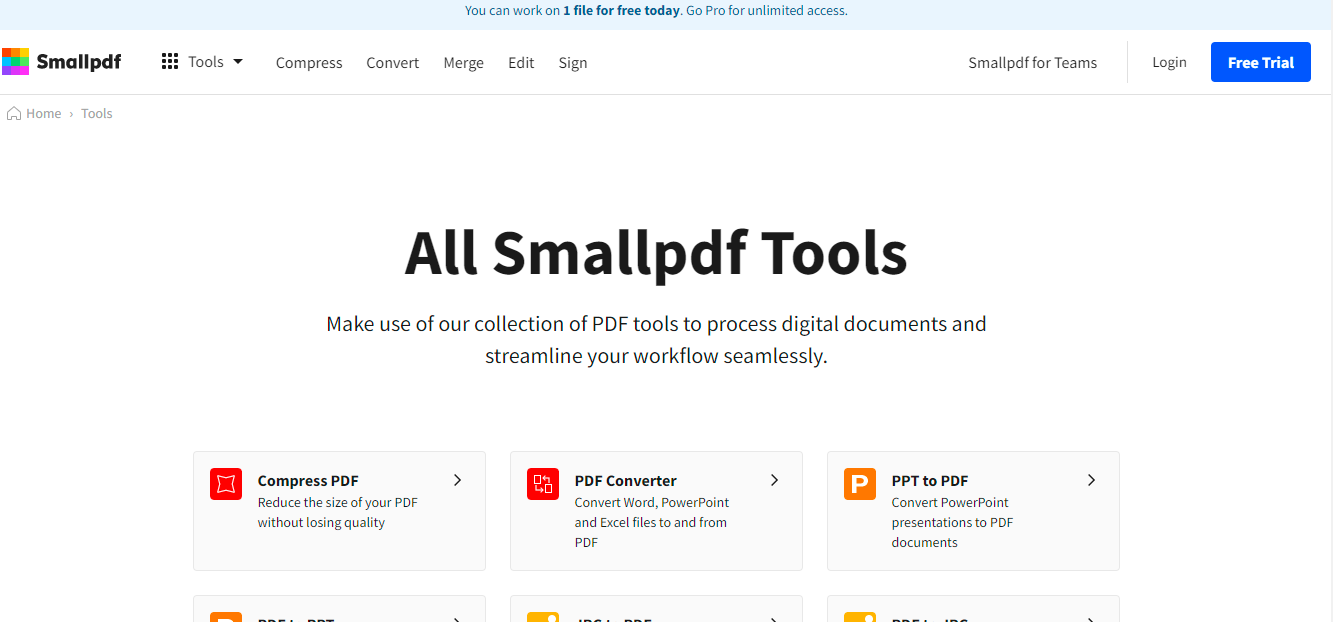Visit Smallpdf for Teams
Viewport: 1333px width, 622px height.
click(1033, 63)
